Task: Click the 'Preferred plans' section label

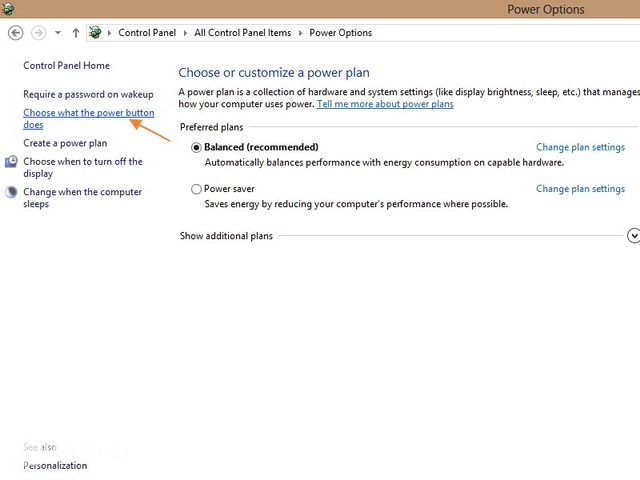Action: pos(211,127)
